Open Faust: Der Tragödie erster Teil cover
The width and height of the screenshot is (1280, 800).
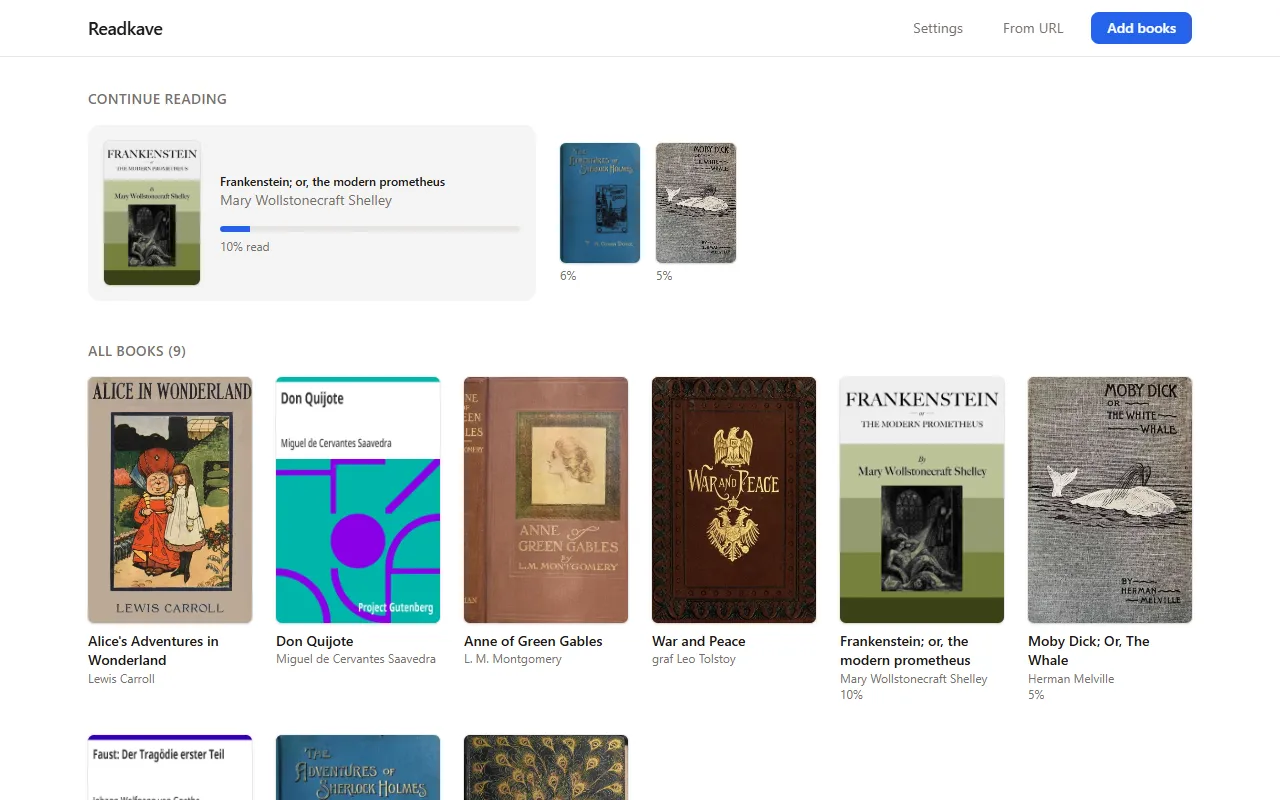(170, 768)
